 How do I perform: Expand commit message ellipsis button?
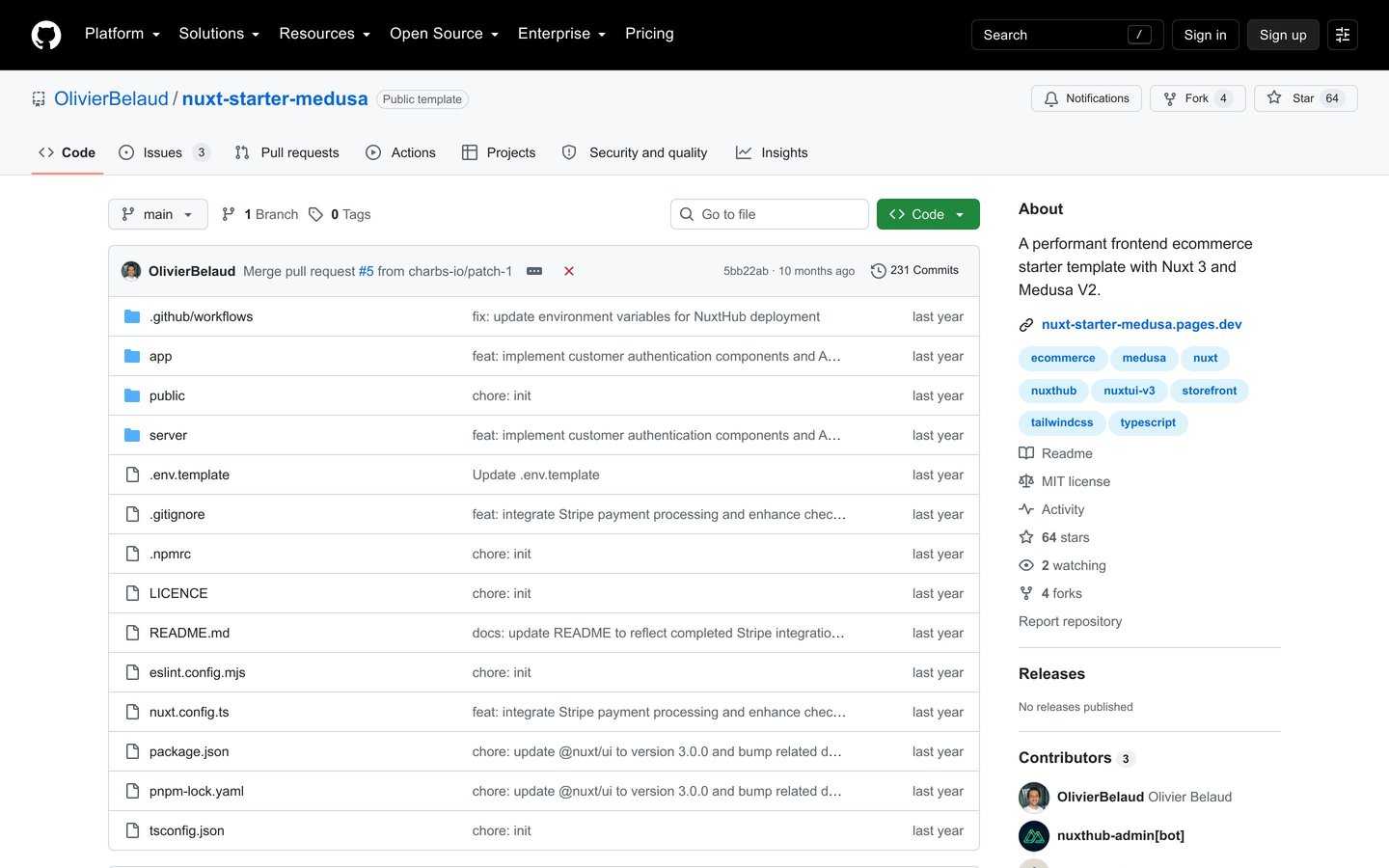534,271
